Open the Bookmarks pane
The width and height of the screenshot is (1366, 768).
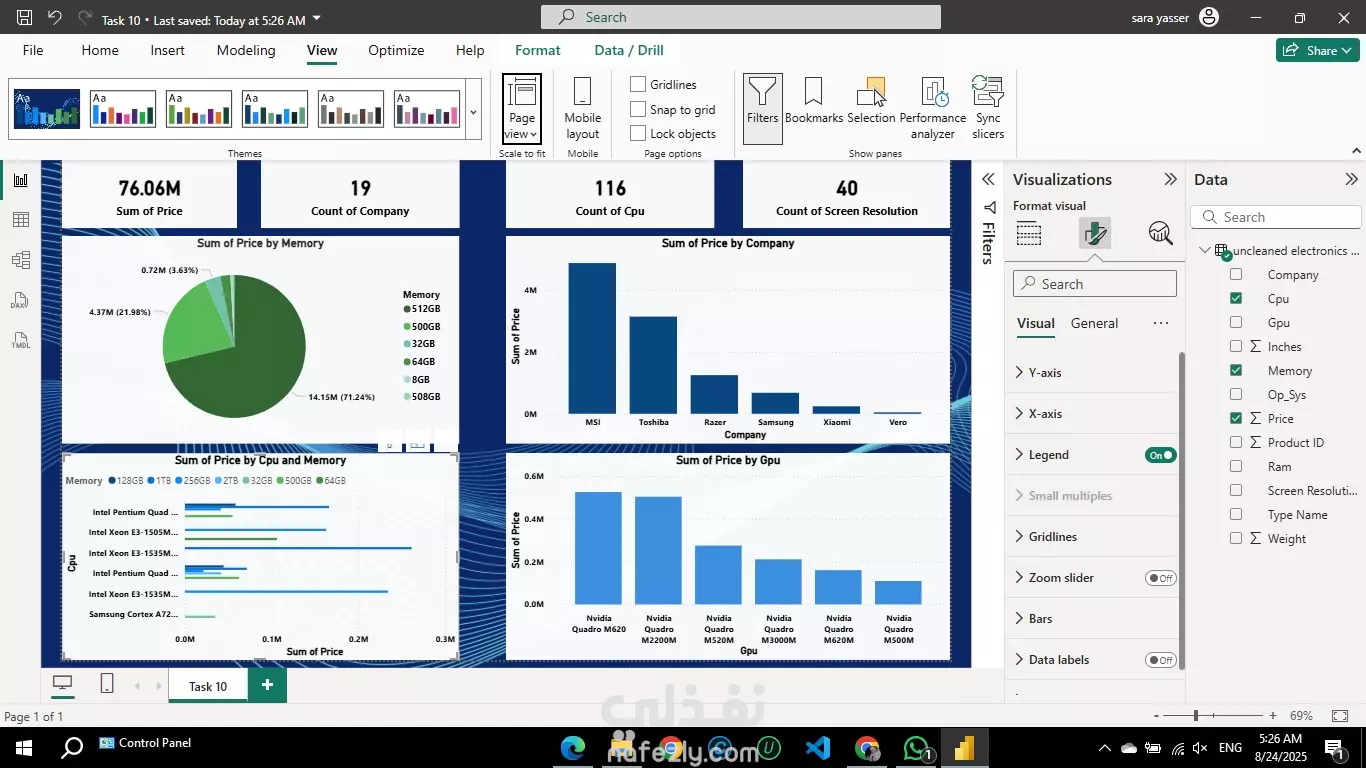(x=814, y=101)
